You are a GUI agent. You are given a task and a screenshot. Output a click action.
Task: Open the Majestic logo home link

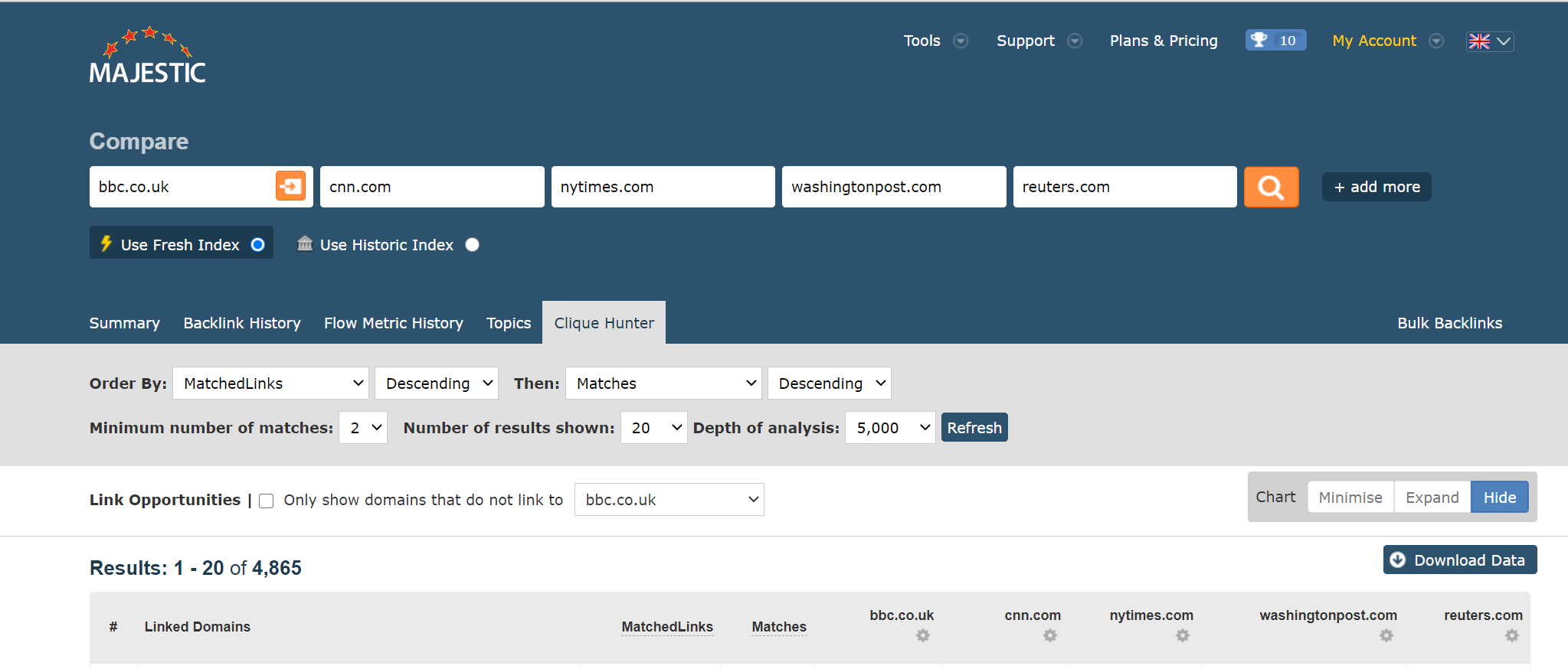pyautogui.click(x=148, y=55)
